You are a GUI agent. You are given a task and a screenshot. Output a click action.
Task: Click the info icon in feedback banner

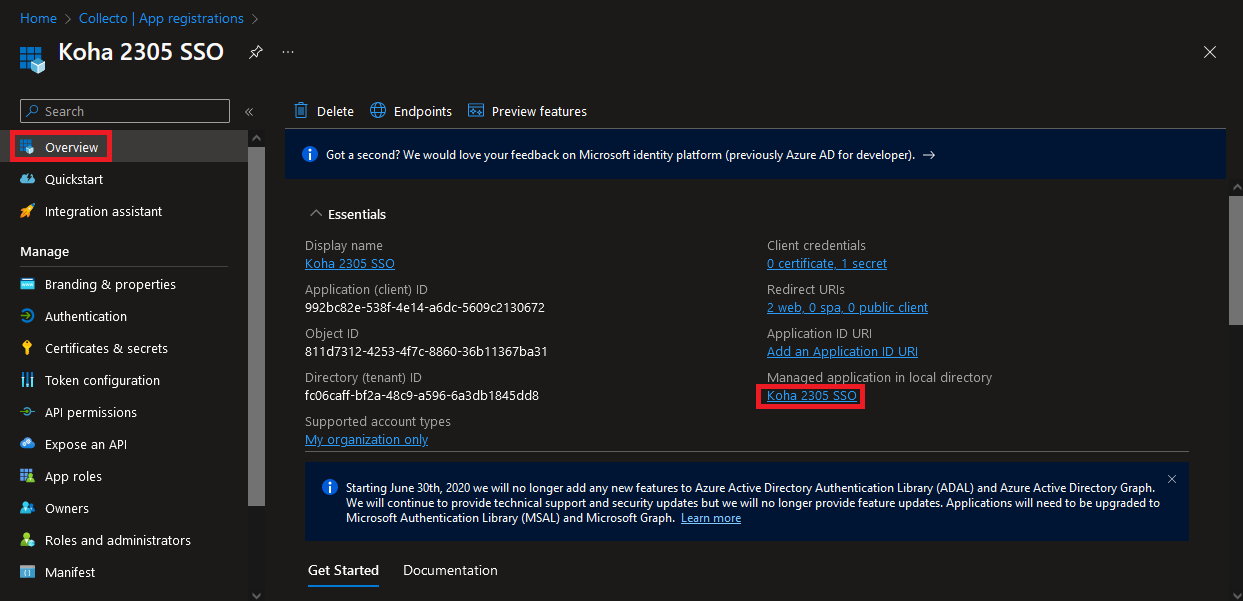[x=310, y=154]
